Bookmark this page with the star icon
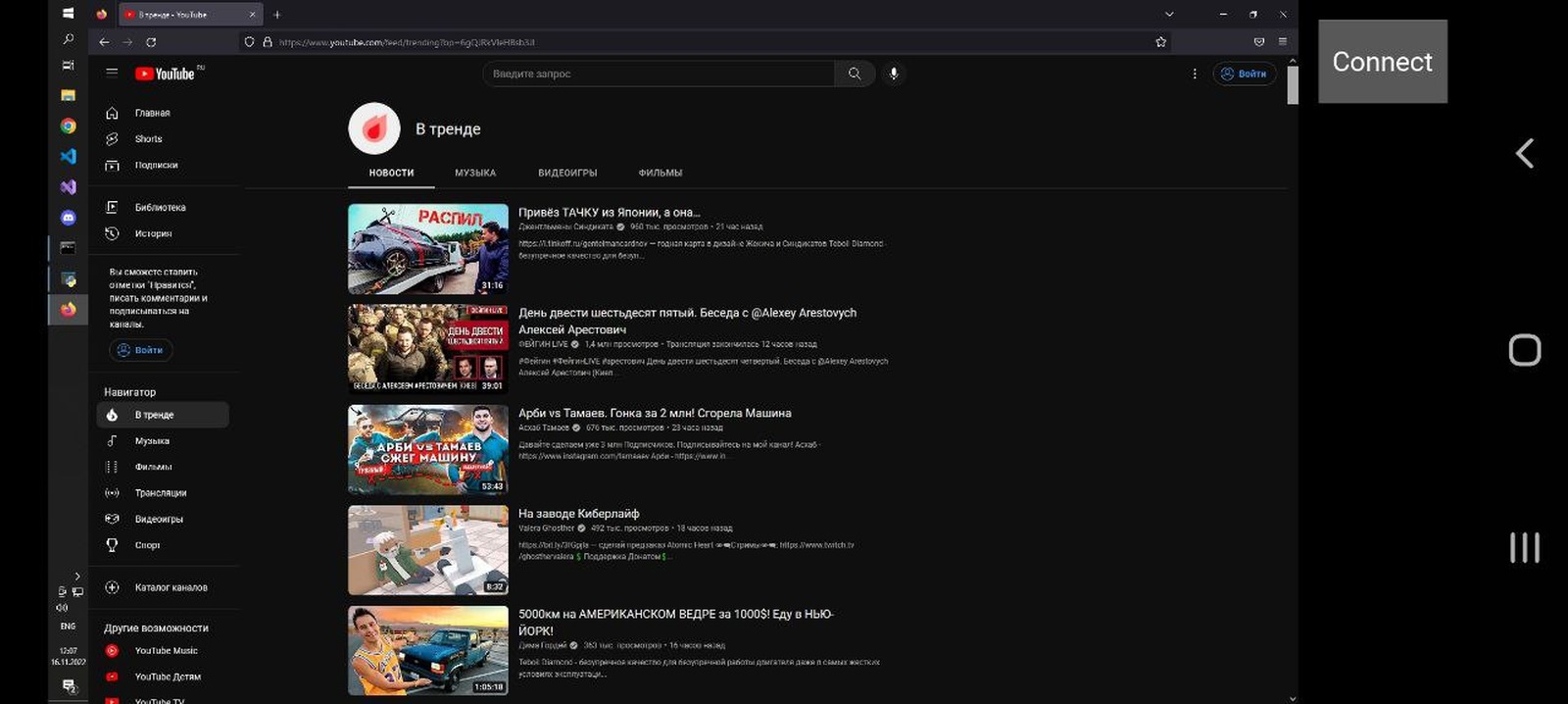Viewport: 1568px width, 704px height. 1161,42
